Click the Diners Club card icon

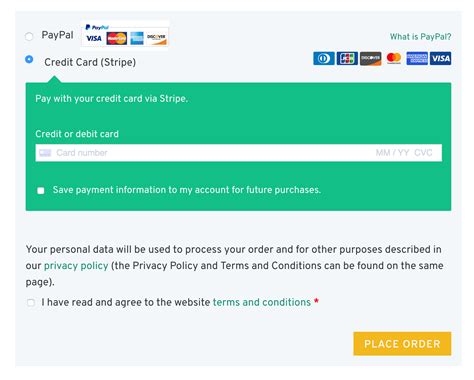324,59
